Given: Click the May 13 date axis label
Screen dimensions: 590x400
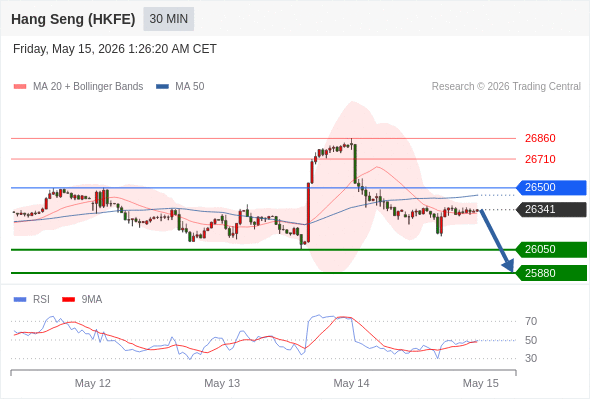Looking at the screenshot, I should (x=222, y=383).
